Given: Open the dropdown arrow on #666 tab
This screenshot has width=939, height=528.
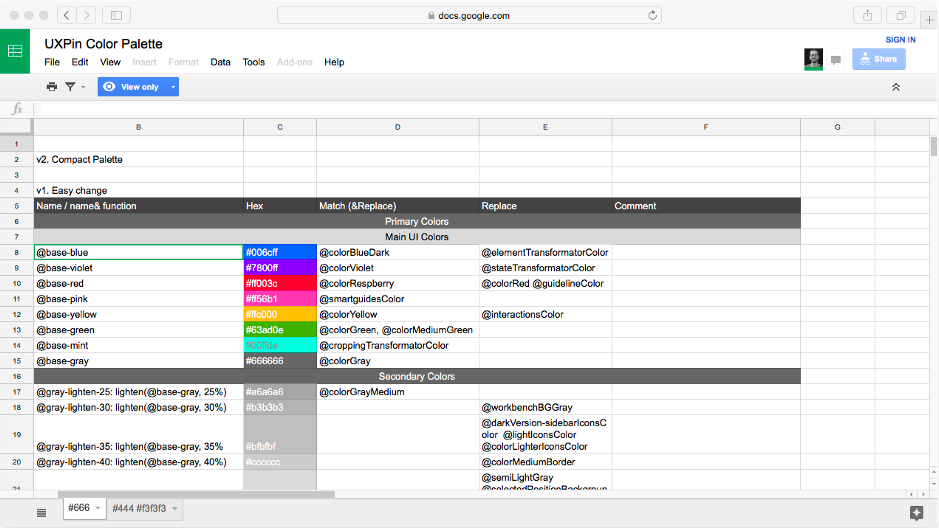Looking at the screenshot, I should [98, 509].
